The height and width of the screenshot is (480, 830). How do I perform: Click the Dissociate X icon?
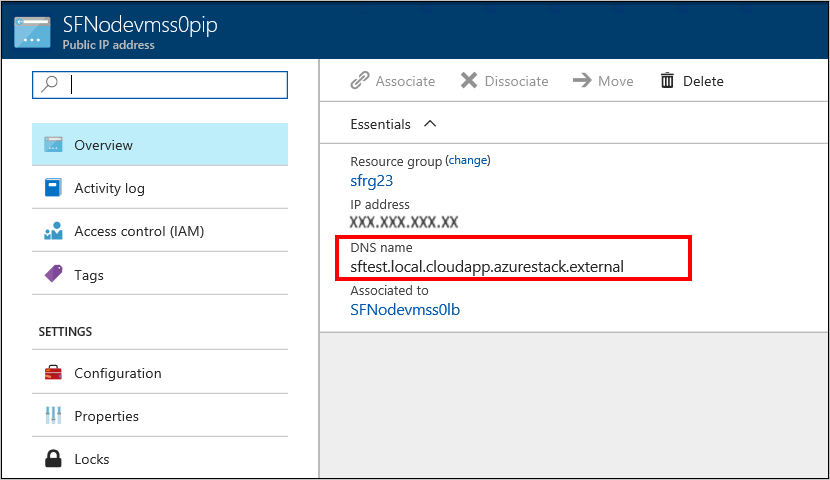pyautogui.click(x=469, y=80)
